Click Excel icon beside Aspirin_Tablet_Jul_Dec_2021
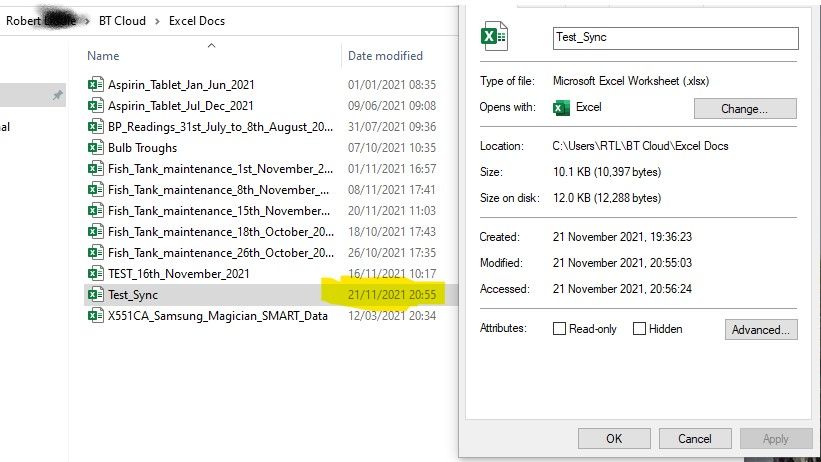This screenshot has width=821, height=462. 95,106
